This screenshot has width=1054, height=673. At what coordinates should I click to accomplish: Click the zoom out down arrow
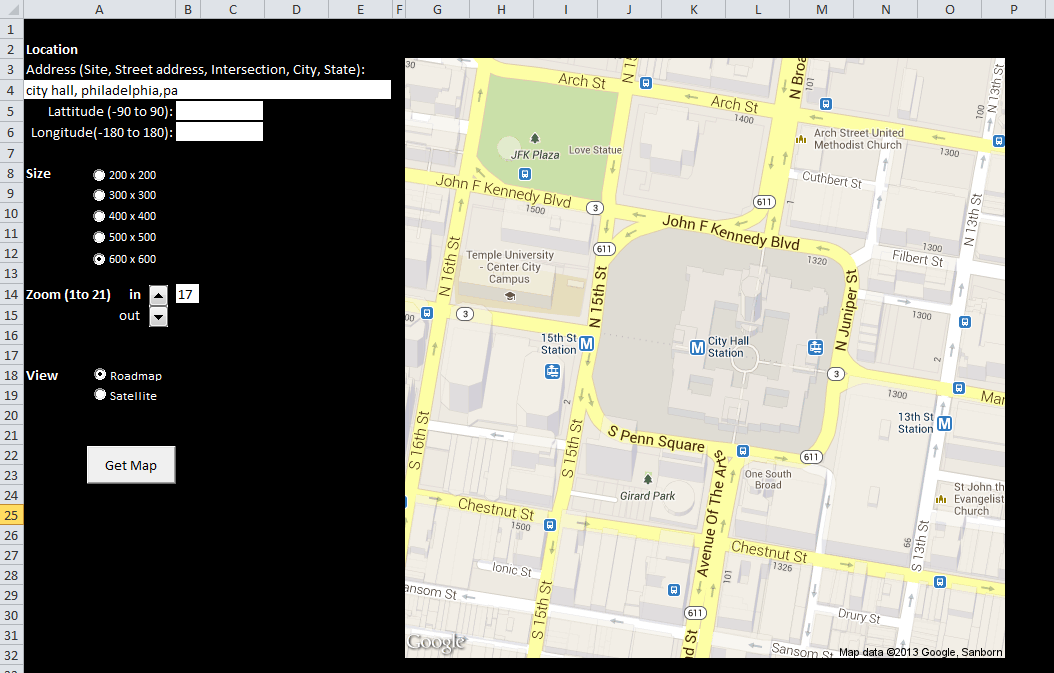pyautogui.click(x=158, y=316)
